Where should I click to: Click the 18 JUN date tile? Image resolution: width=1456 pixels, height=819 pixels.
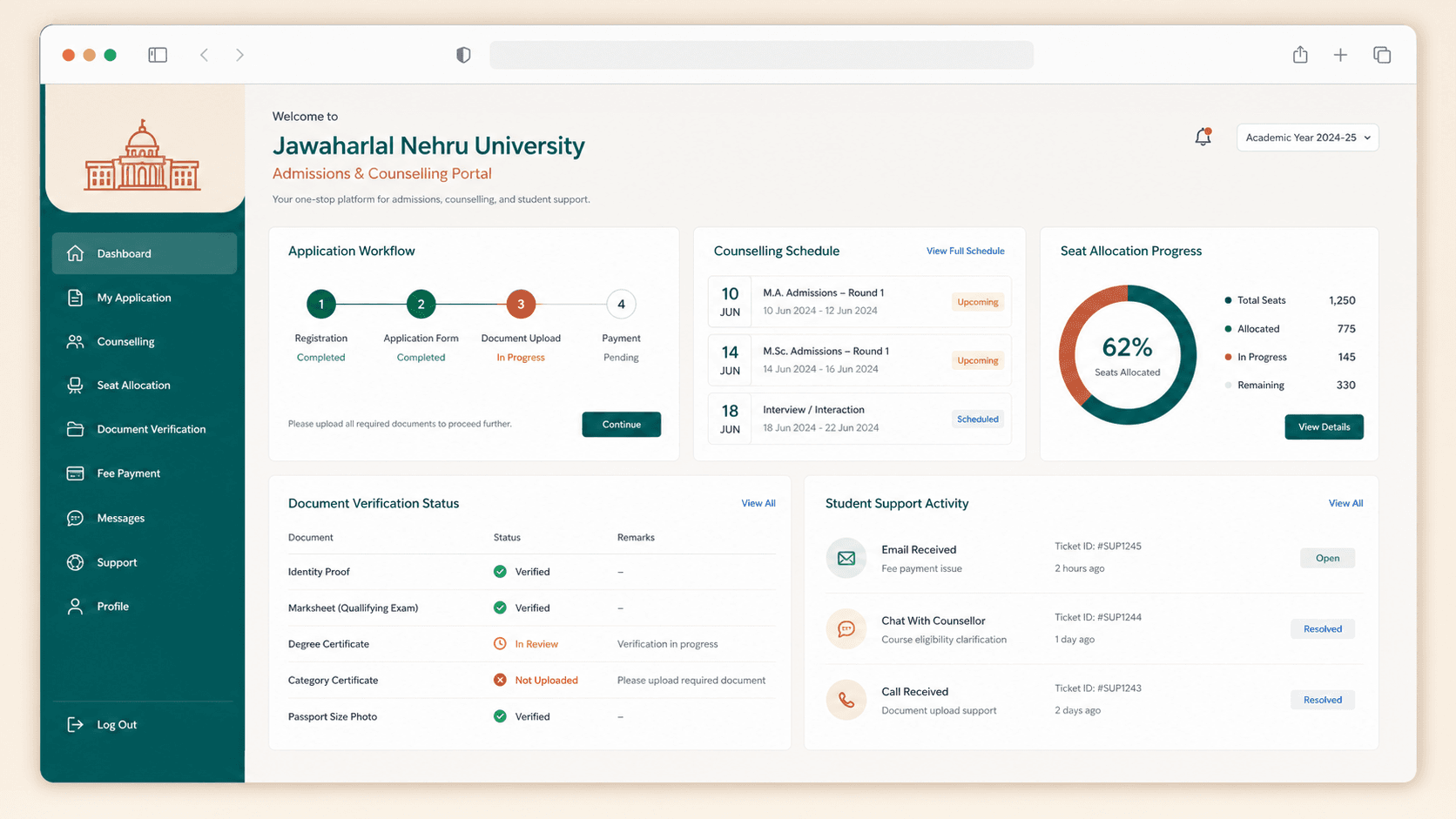[x=730, y=418]
